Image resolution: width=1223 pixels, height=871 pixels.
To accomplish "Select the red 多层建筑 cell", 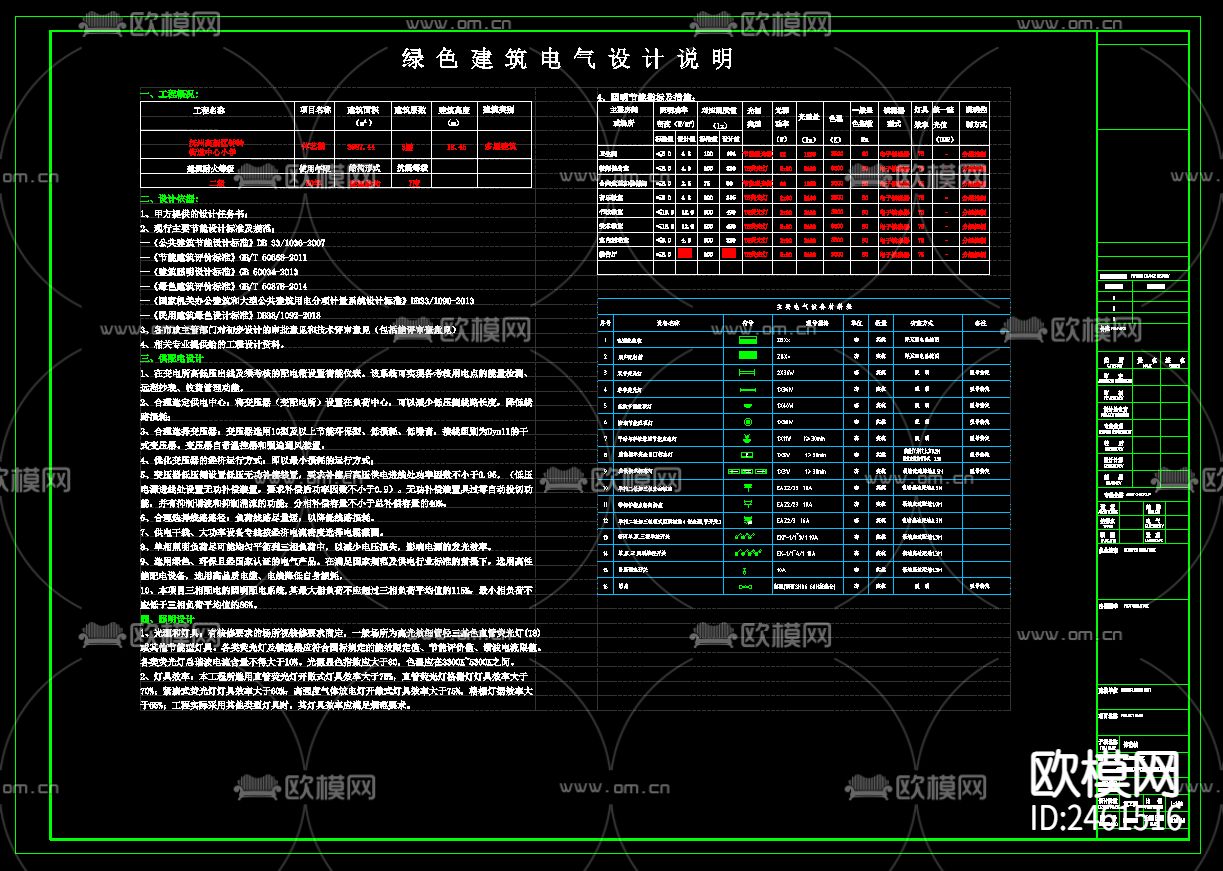I will point(501,146).
